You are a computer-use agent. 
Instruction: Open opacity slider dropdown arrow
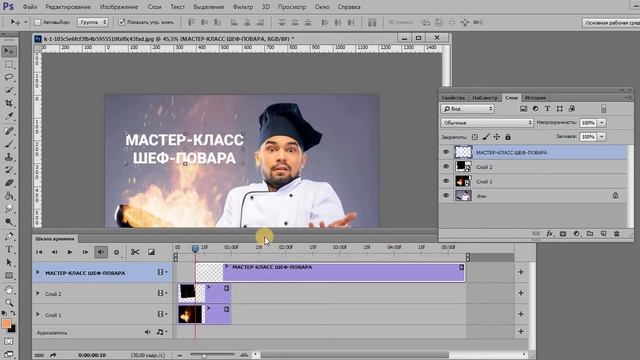[602, 122]
